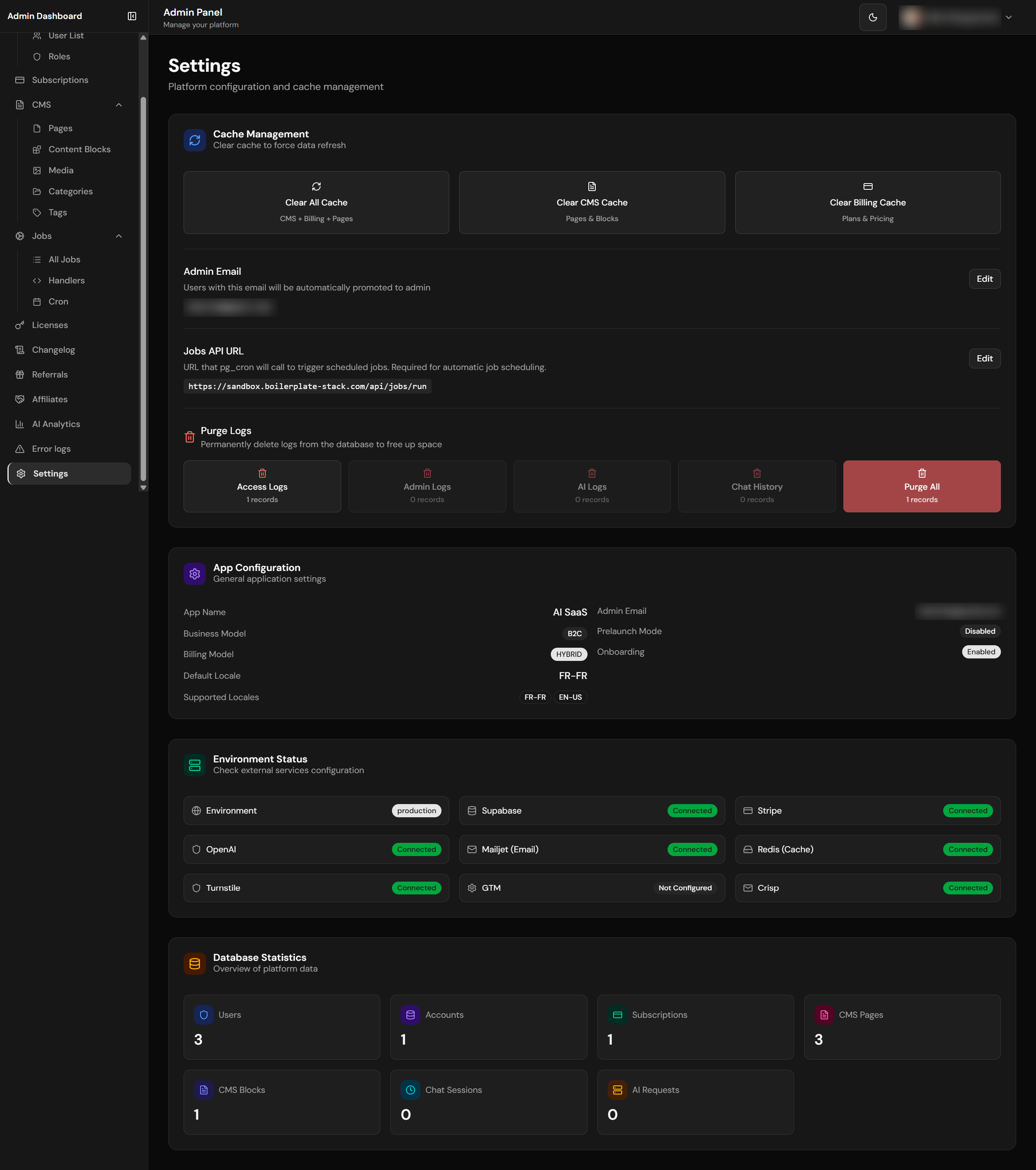Click the Cron calendar icon
This screenshot has width=1036, height=1170.
pos(37,302)
